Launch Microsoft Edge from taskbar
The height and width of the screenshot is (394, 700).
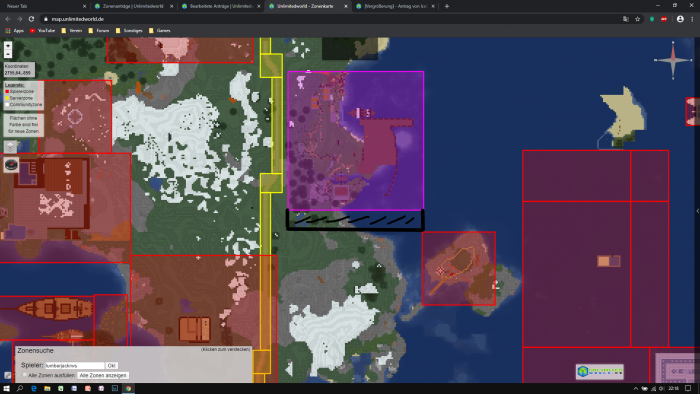[33, 388]
